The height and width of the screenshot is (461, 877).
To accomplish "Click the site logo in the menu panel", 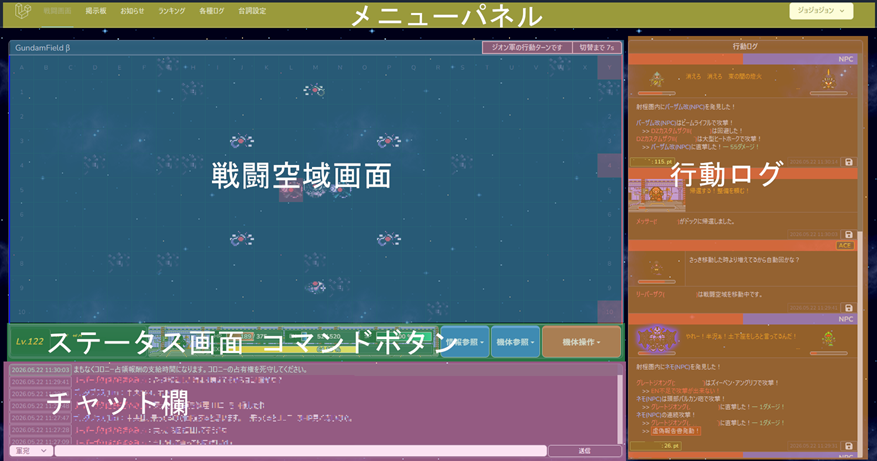I will [x=22, y=11].
